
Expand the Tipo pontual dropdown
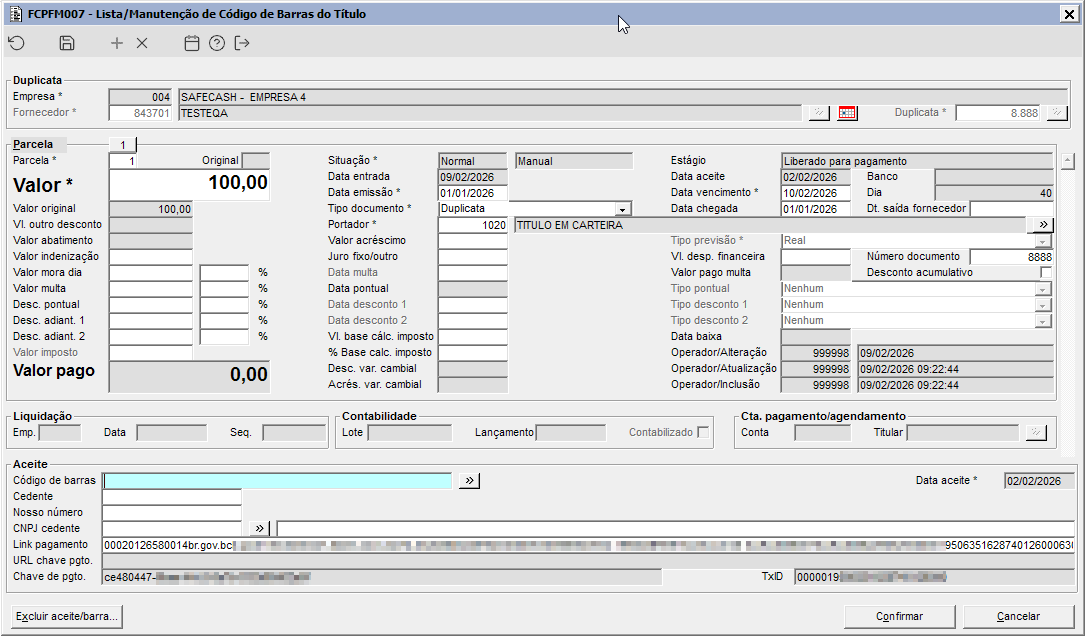point(1044,289)
